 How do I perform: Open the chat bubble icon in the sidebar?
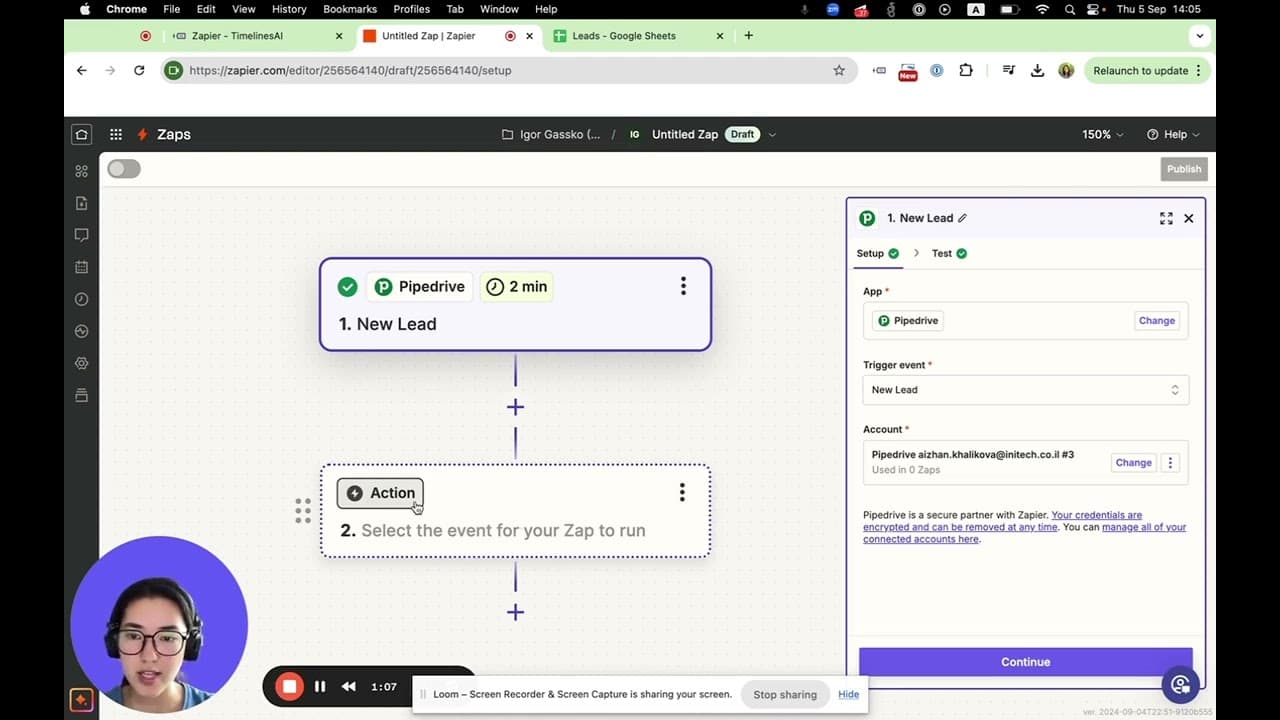[x=81, y=235]
